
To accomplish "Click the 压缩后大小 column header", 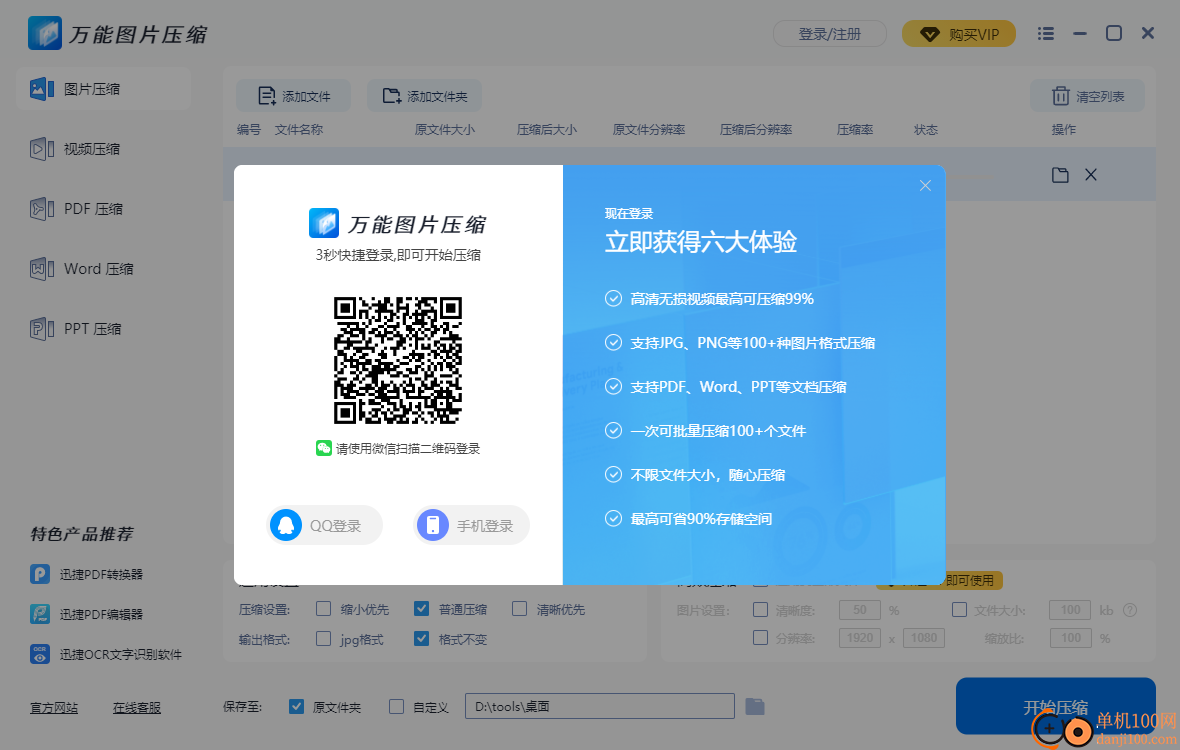I will pos(547,129).
